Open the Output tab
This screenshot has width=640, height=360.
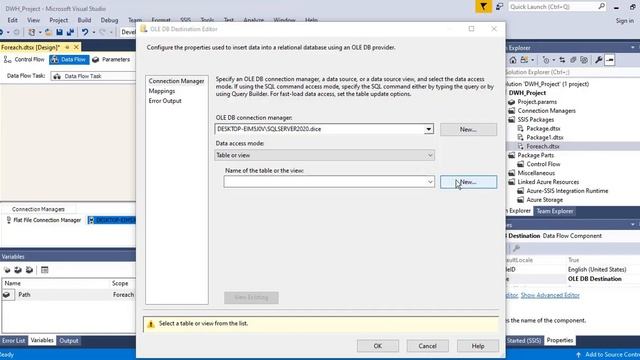point(69,341)
